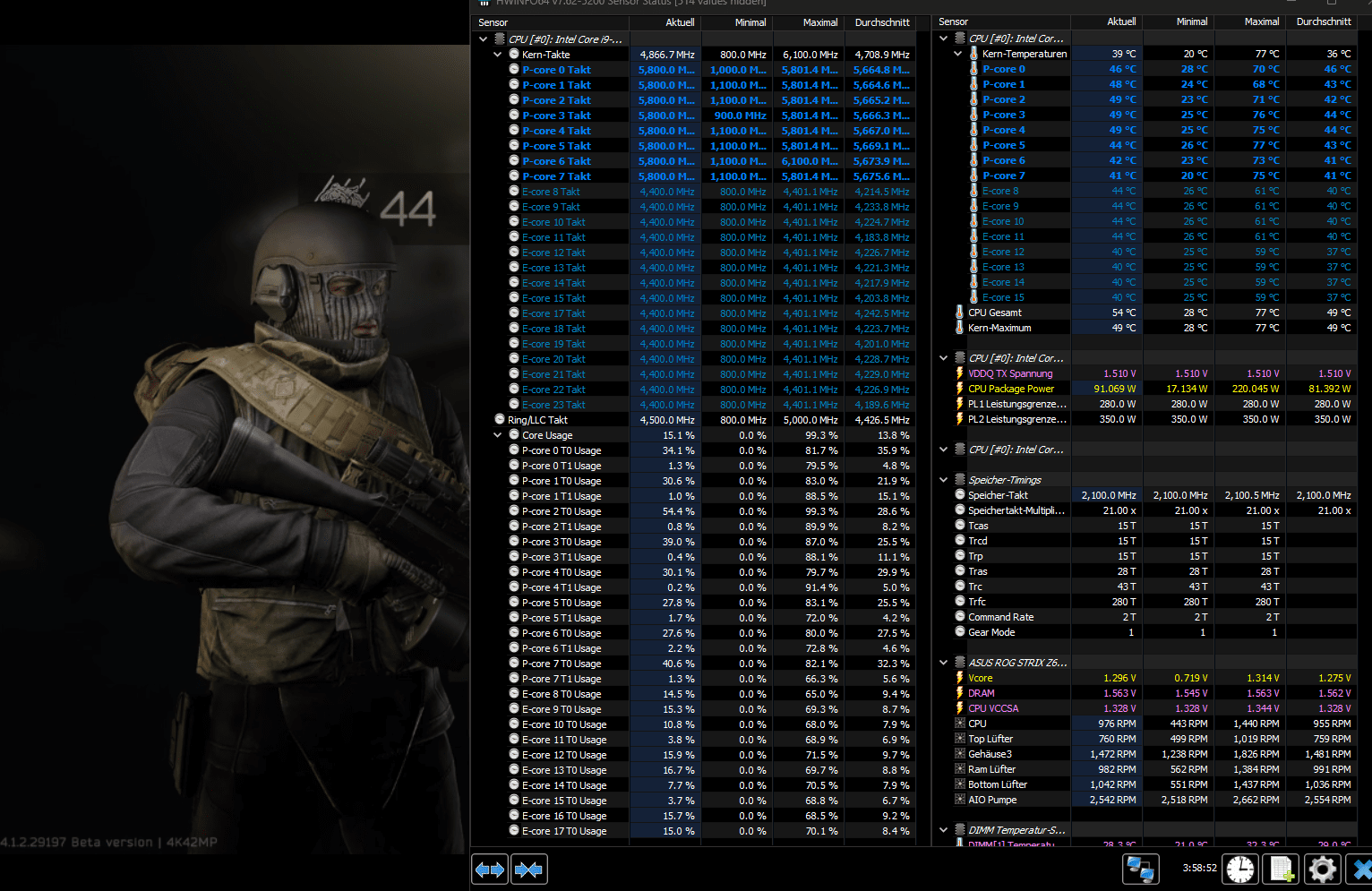Click clock icon beside Ring/LLC Takt
This screenshot has width=1372, height=891.
(500, 420)
